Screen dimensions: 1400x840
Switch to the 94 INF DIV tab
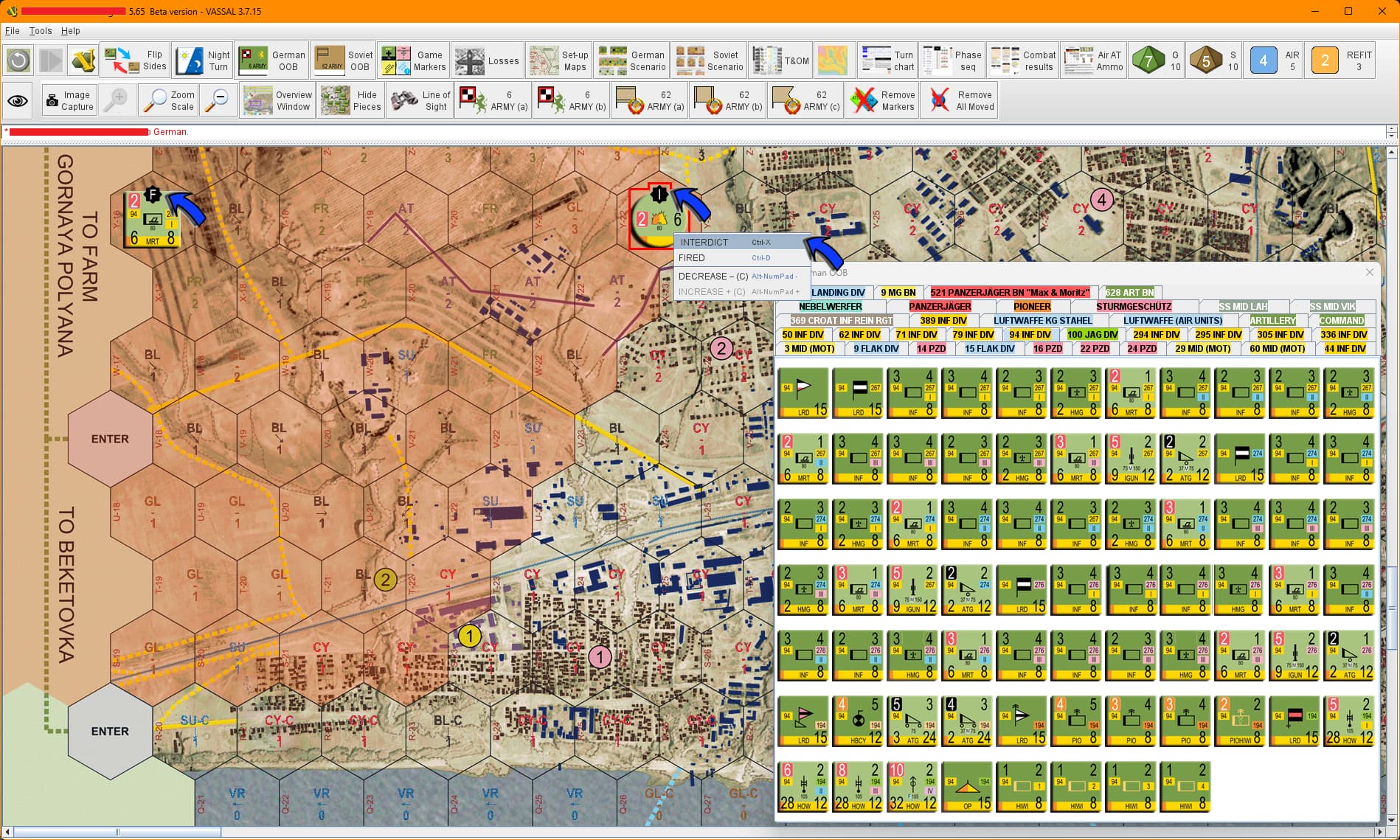pyautogui.click(x=1030, y=335)
